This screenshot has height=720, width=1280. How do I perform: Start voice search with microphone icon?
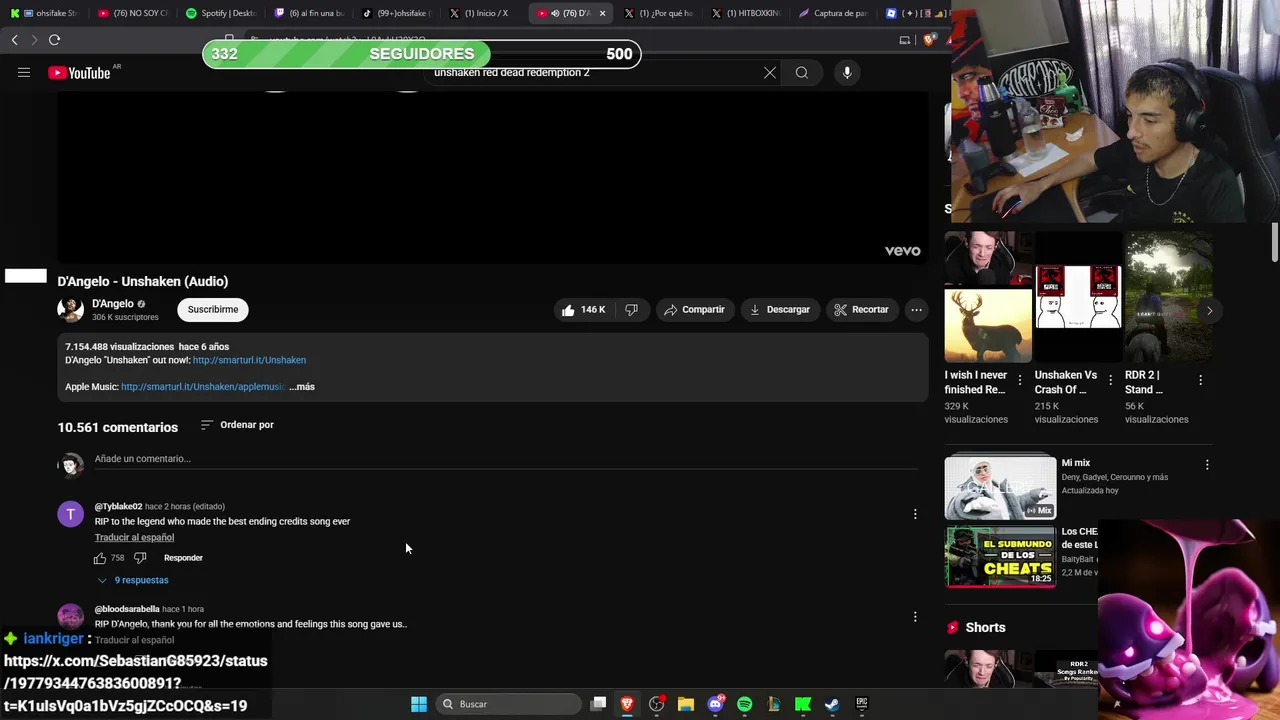847,72
